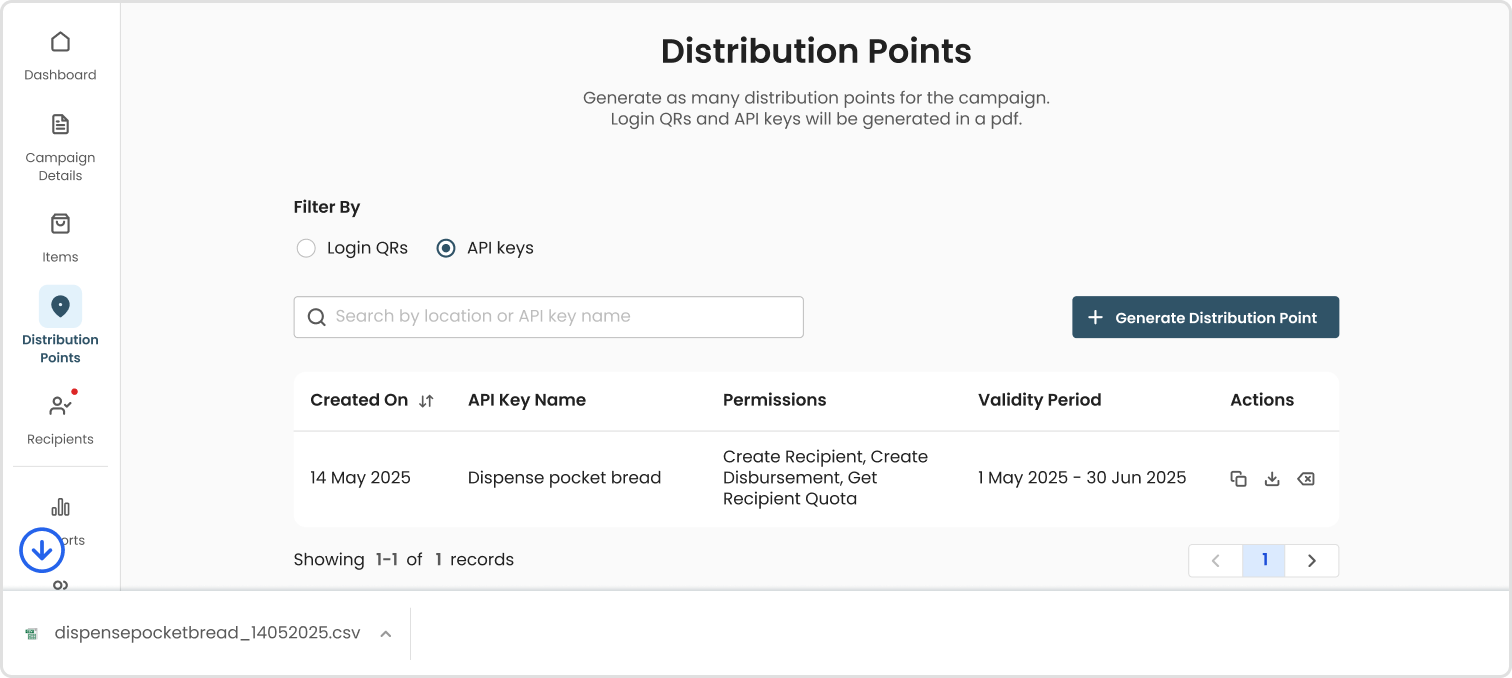Click the Dashboard menu label
This screenshot has width=1512, height=678.
tap(60, 75)
